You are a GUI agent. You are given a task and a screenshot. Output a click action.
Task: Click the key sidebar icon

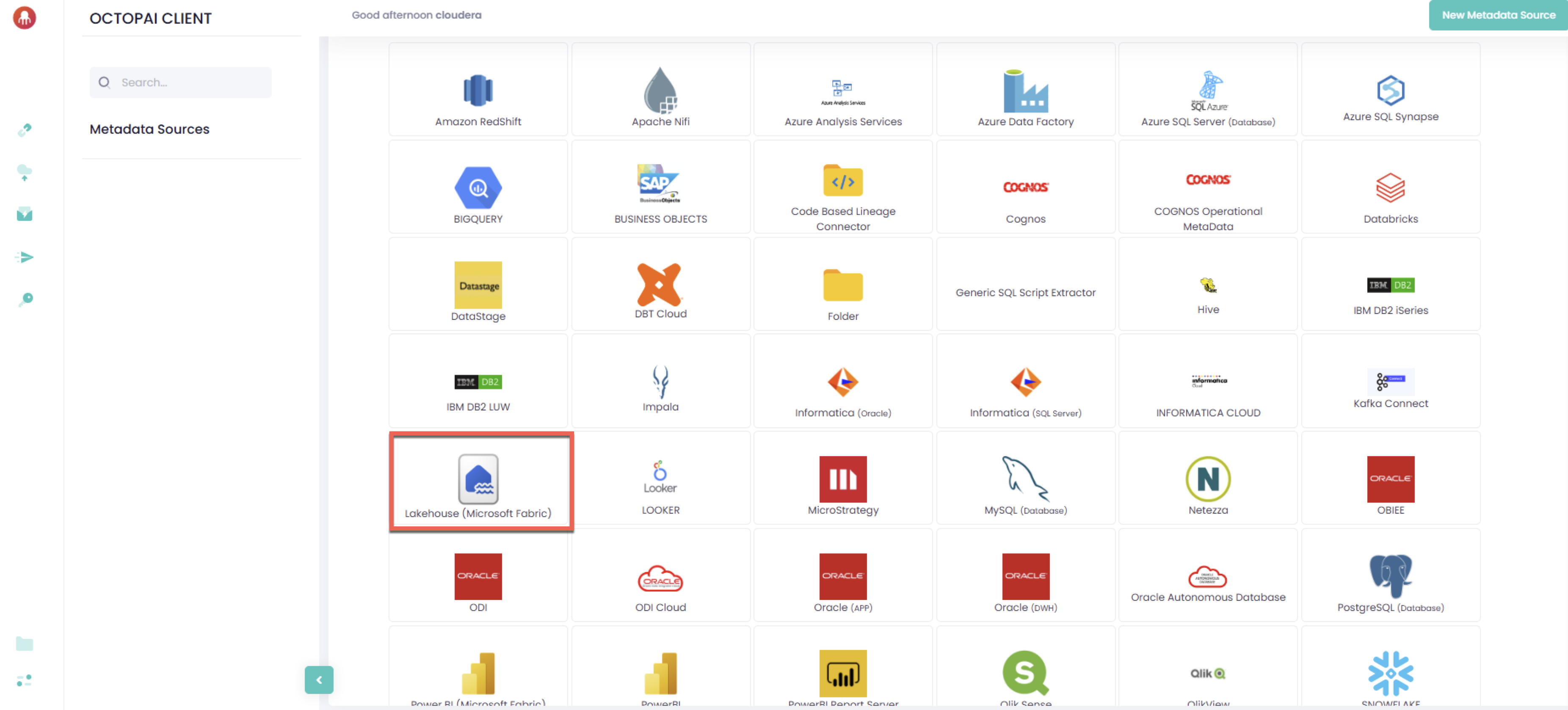pyautogui.click(x=25, y=299)
